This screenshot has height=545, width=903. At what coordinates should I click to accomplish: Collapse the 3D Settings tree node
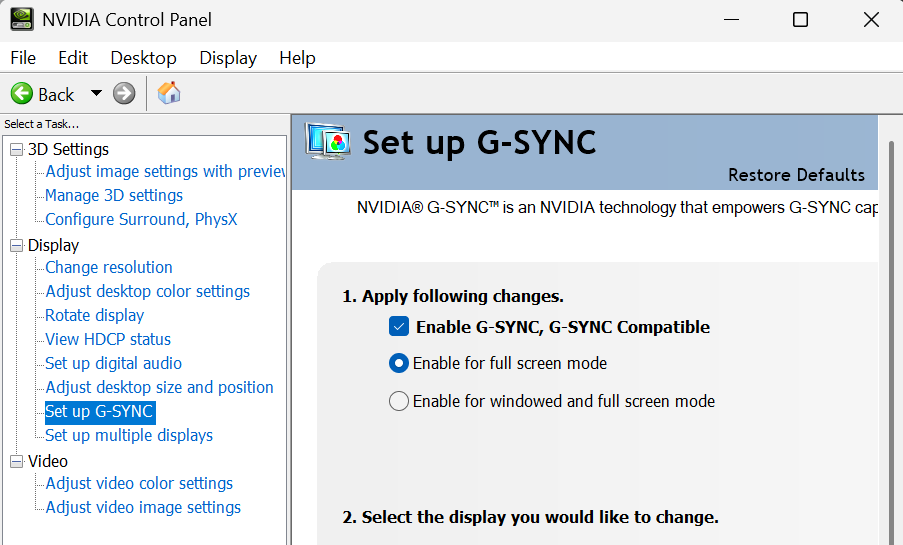pos(17,150)
